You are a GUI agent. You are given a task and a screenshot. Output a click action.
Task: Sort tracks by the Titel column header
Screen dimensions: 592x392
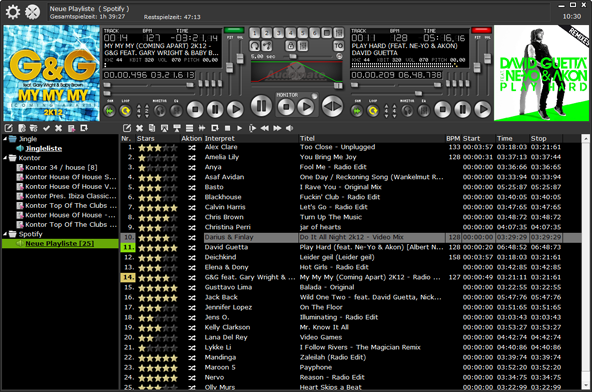pyautogui.click(x=372, y=139)
